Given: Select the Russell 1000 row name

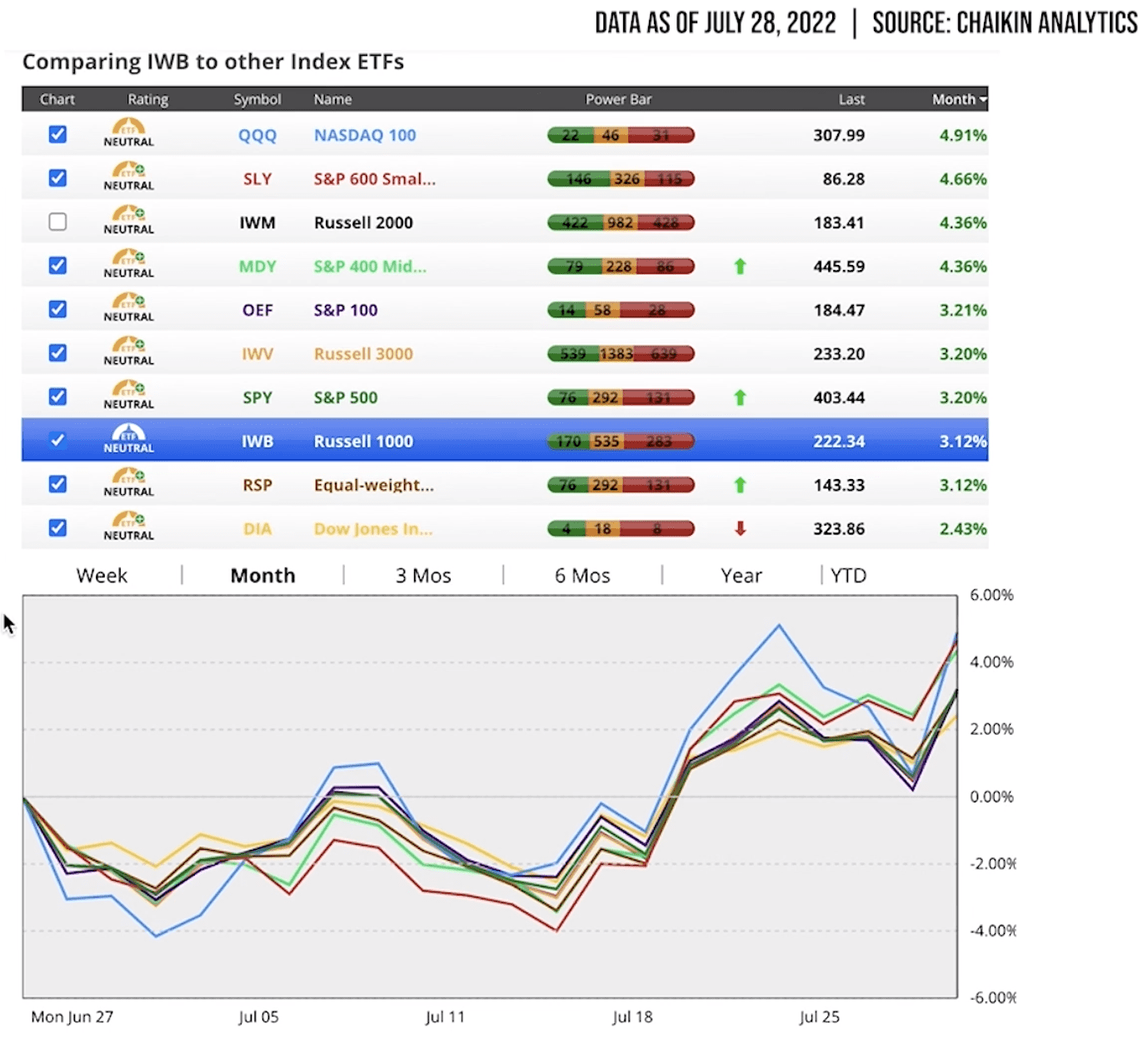Looking at the screenshot, I should [x=363, y=441].
